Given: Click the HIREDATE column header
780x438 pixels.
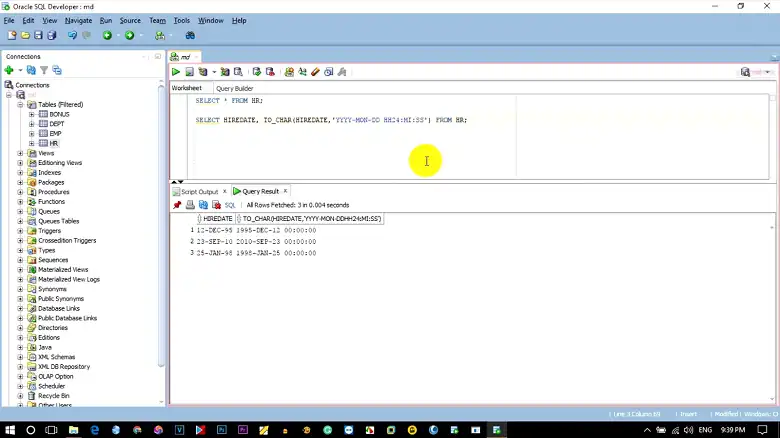Looking at the screenshot, I should (217, 219).
